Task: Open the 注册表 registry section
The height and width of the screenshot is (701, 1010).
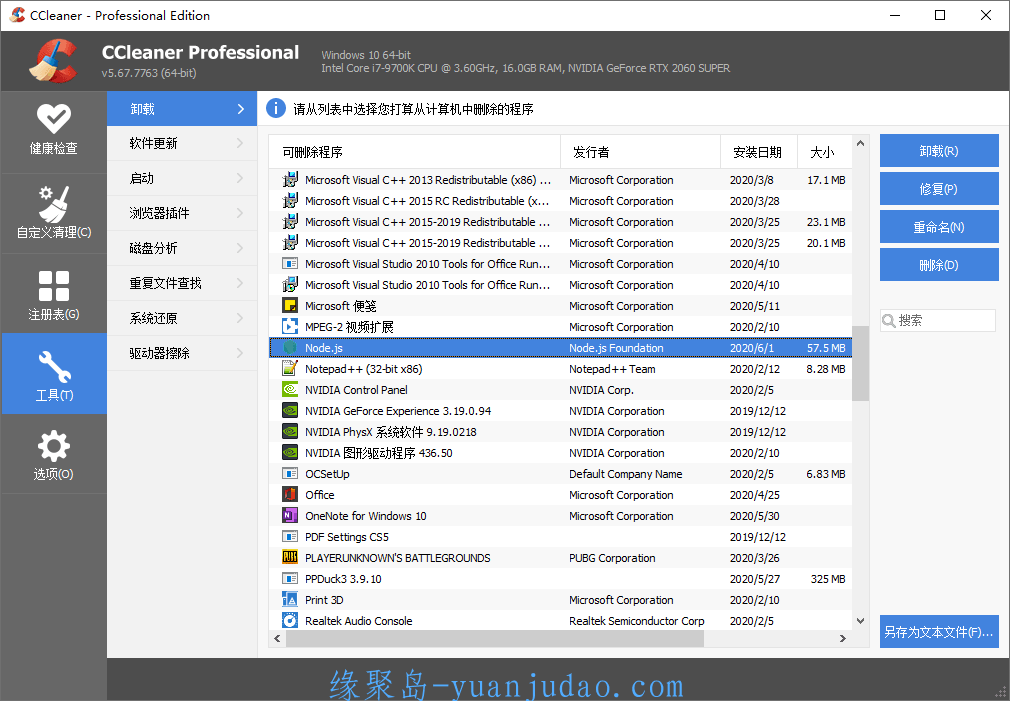Action: 53,294
